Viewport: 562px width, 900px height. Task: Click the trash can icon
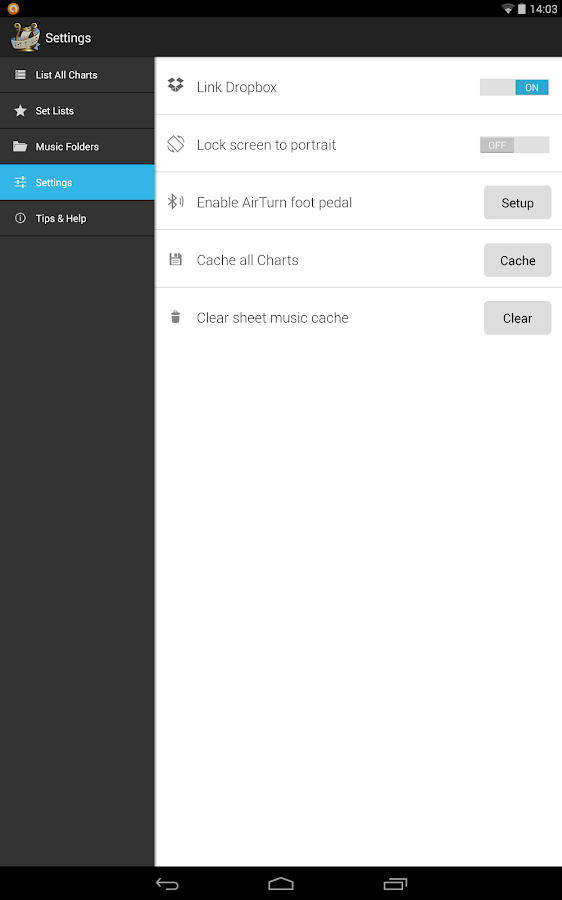(176, 317)
